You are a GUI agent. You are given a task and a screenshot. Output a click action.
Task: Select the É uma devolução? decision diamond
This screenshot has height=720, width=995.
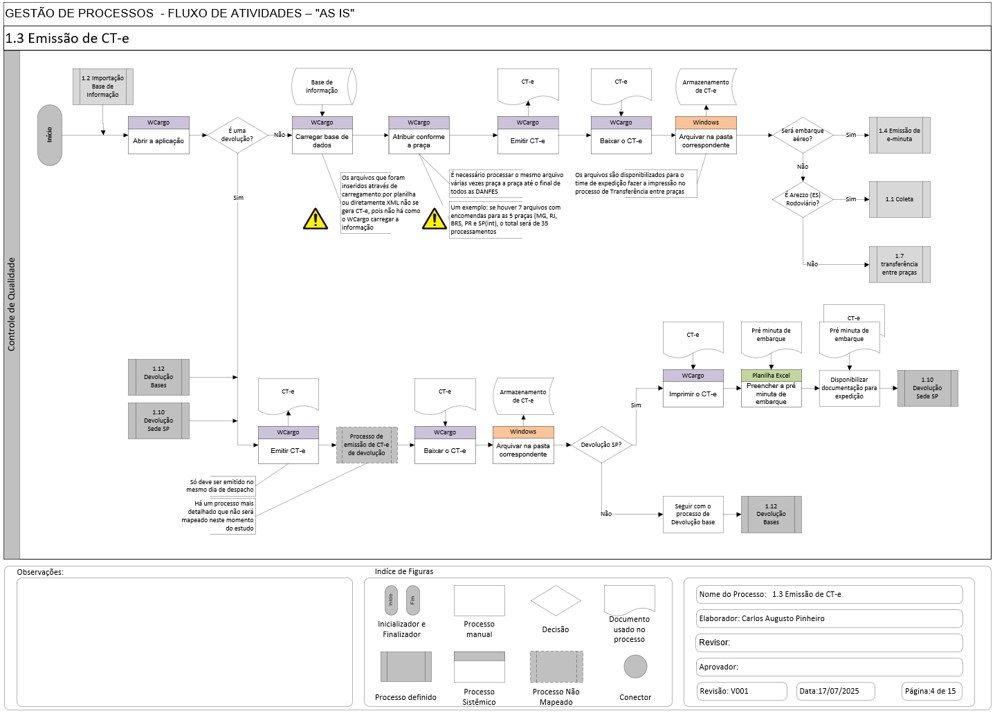[237, 135]
